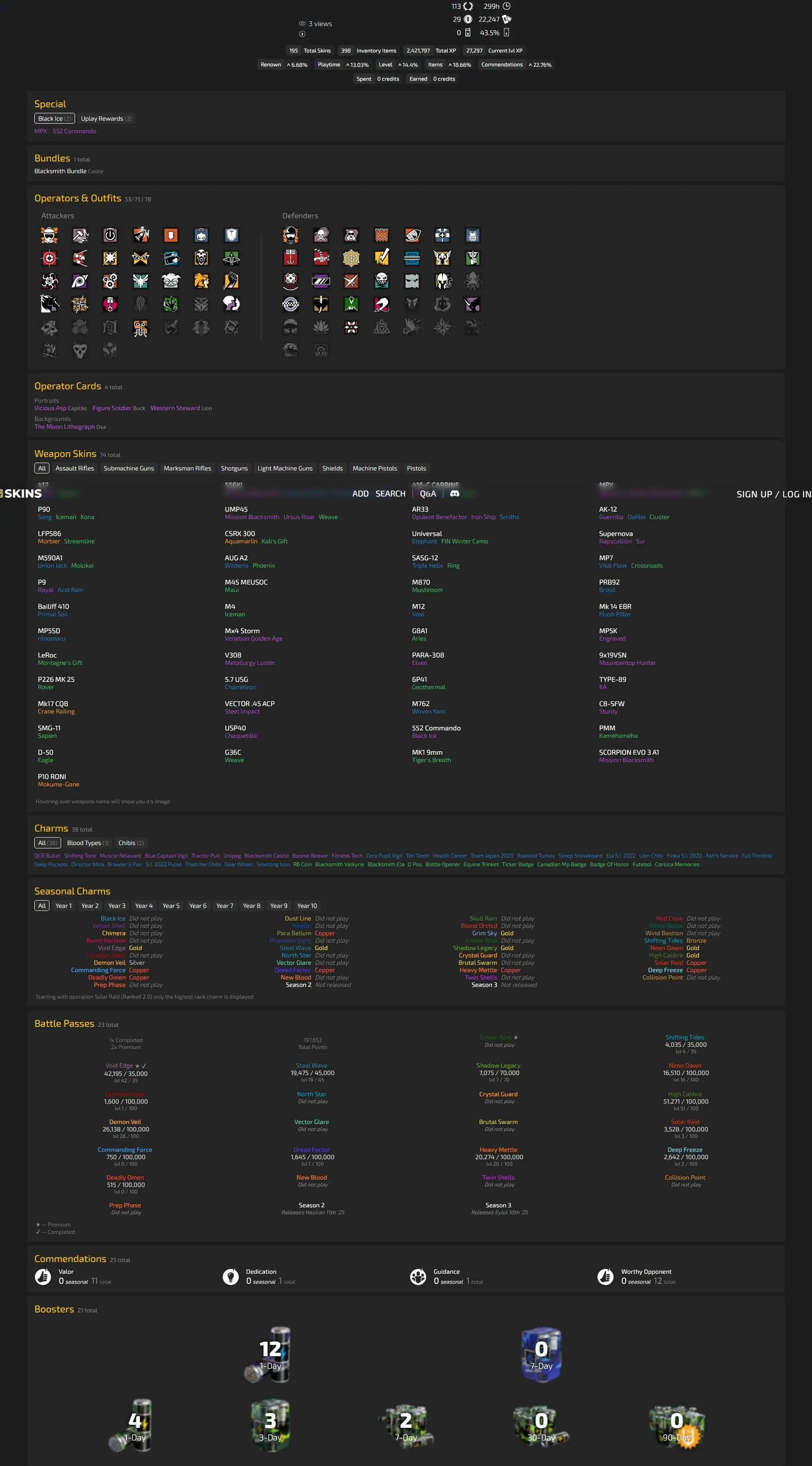The height and width of the screenshot is (1466, 812).
Task: Click the info icon below views
Action: [x=302, y=34]
